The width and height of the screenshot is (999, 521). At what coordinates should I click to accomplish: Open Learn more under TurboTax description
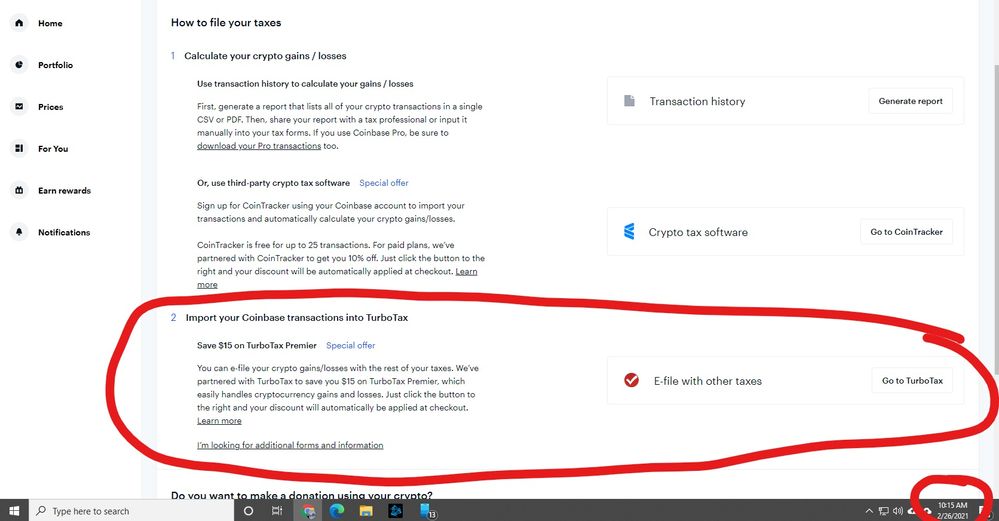pyautogui.click(x=219, y=421)
